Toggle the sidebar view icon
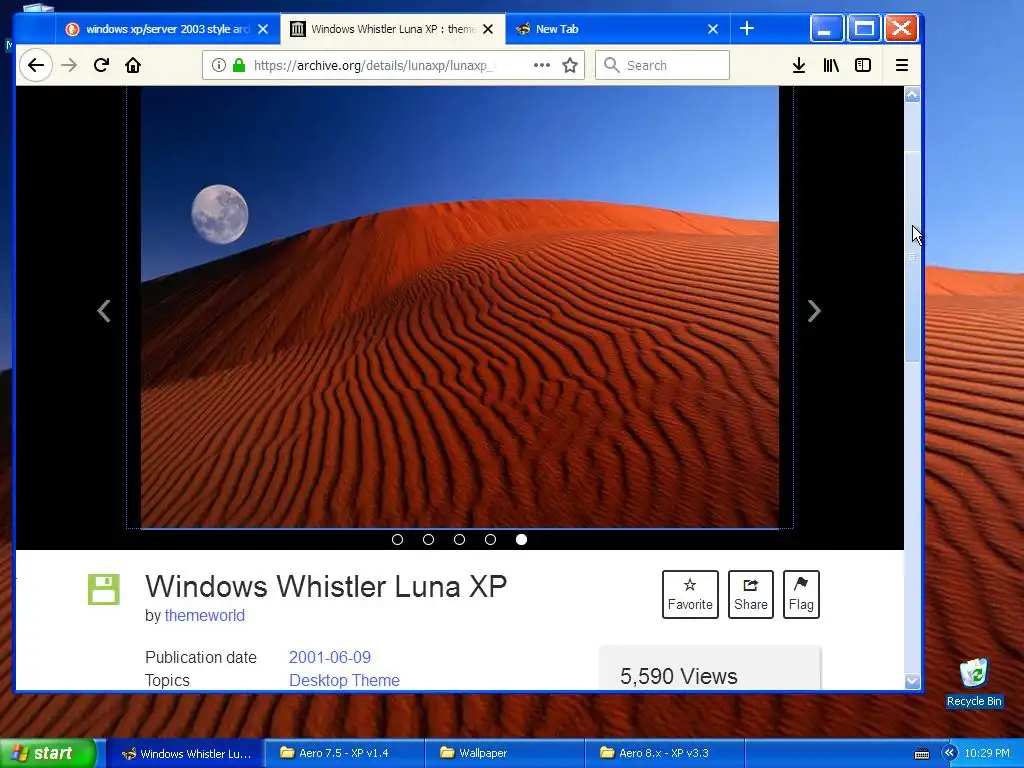Image resolution: width=1024 pixels, height=768 pixels. (863, 65)
